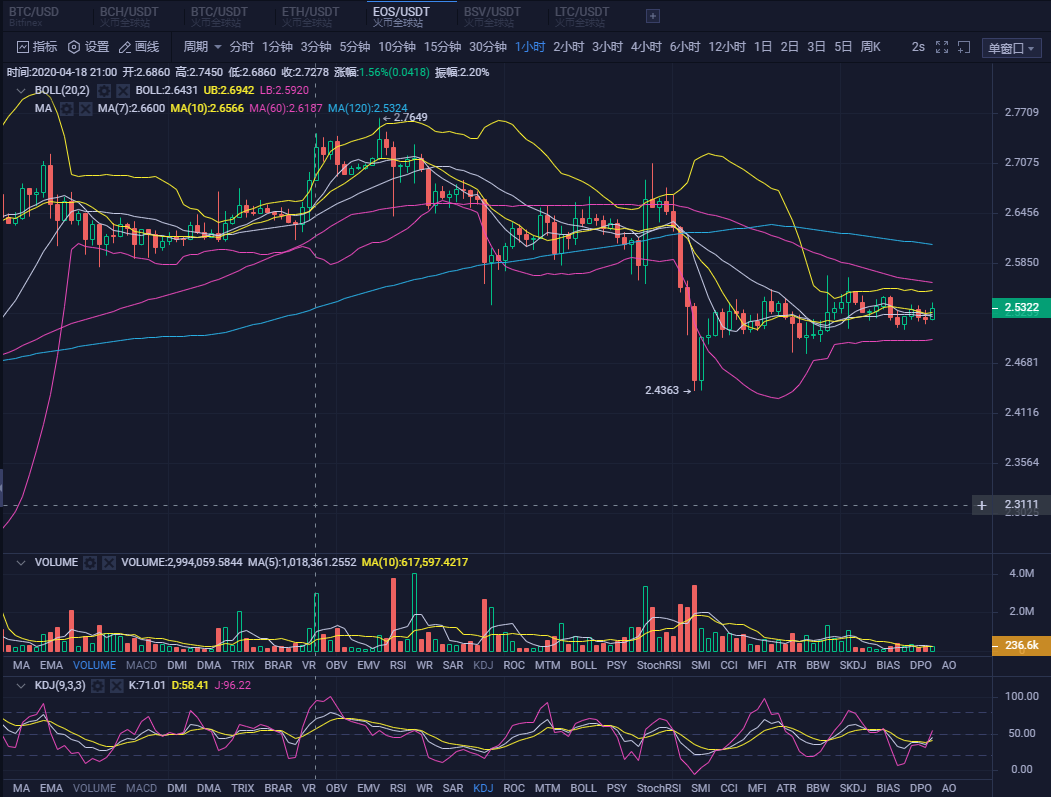
Task: Open the 指标 indicators tool
Action: [36, 47]
